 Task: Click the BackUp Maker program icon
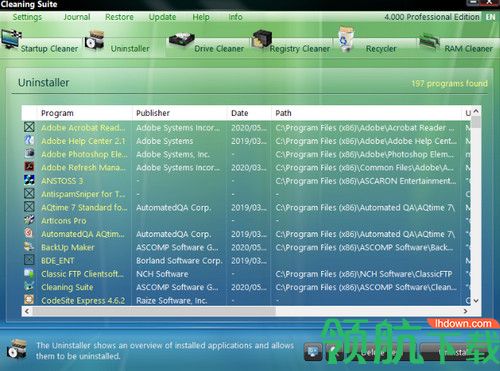click(29, 246)
